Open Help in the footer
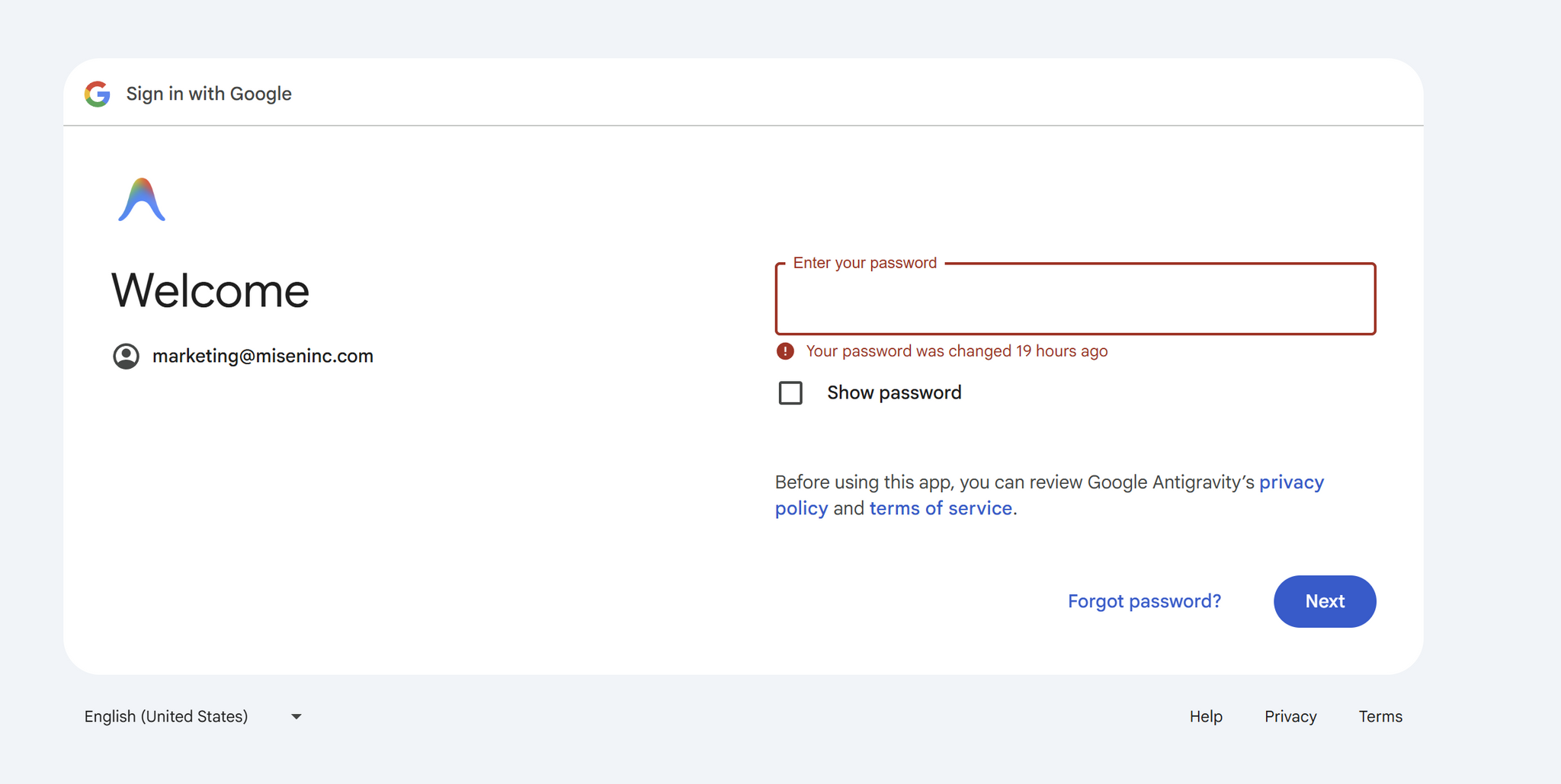 [x=1206, y=716]
